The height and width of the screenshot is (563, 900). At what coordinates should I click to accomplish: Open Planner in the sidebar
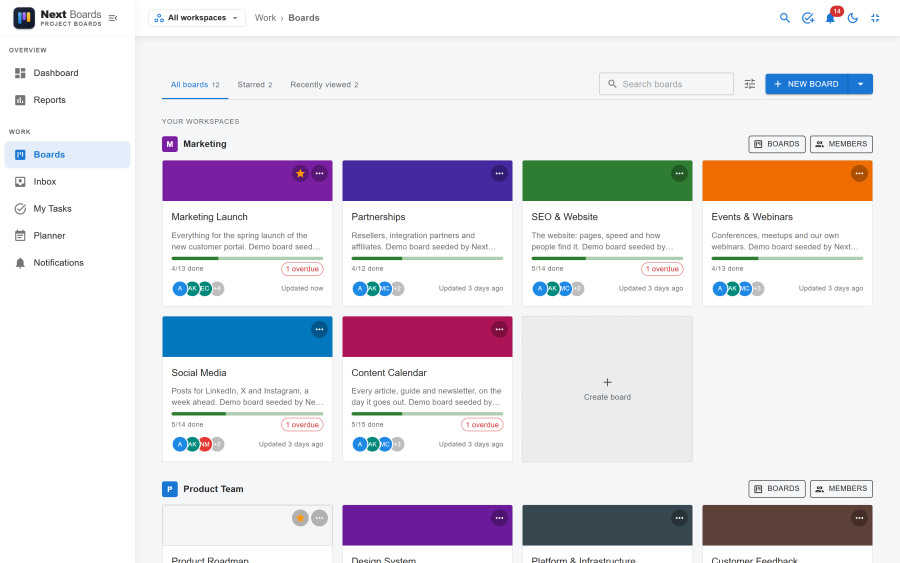coord(68,235)
